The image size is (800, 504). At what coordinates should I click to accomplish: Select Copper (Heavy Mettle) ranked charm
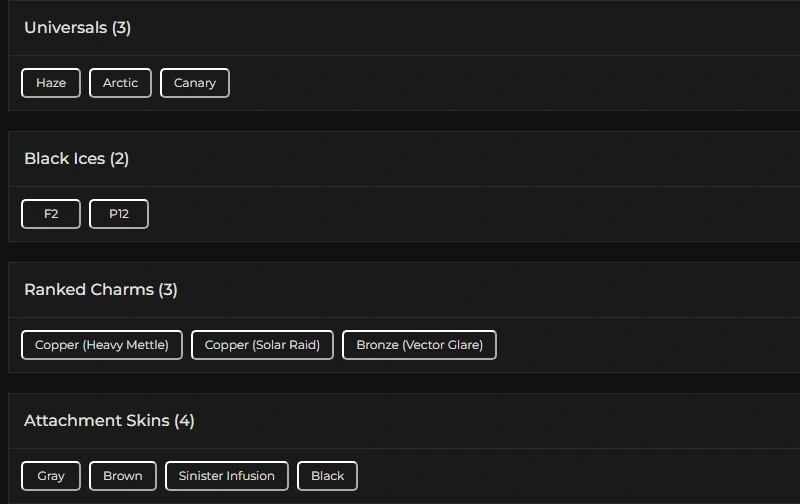coord(102,345)
